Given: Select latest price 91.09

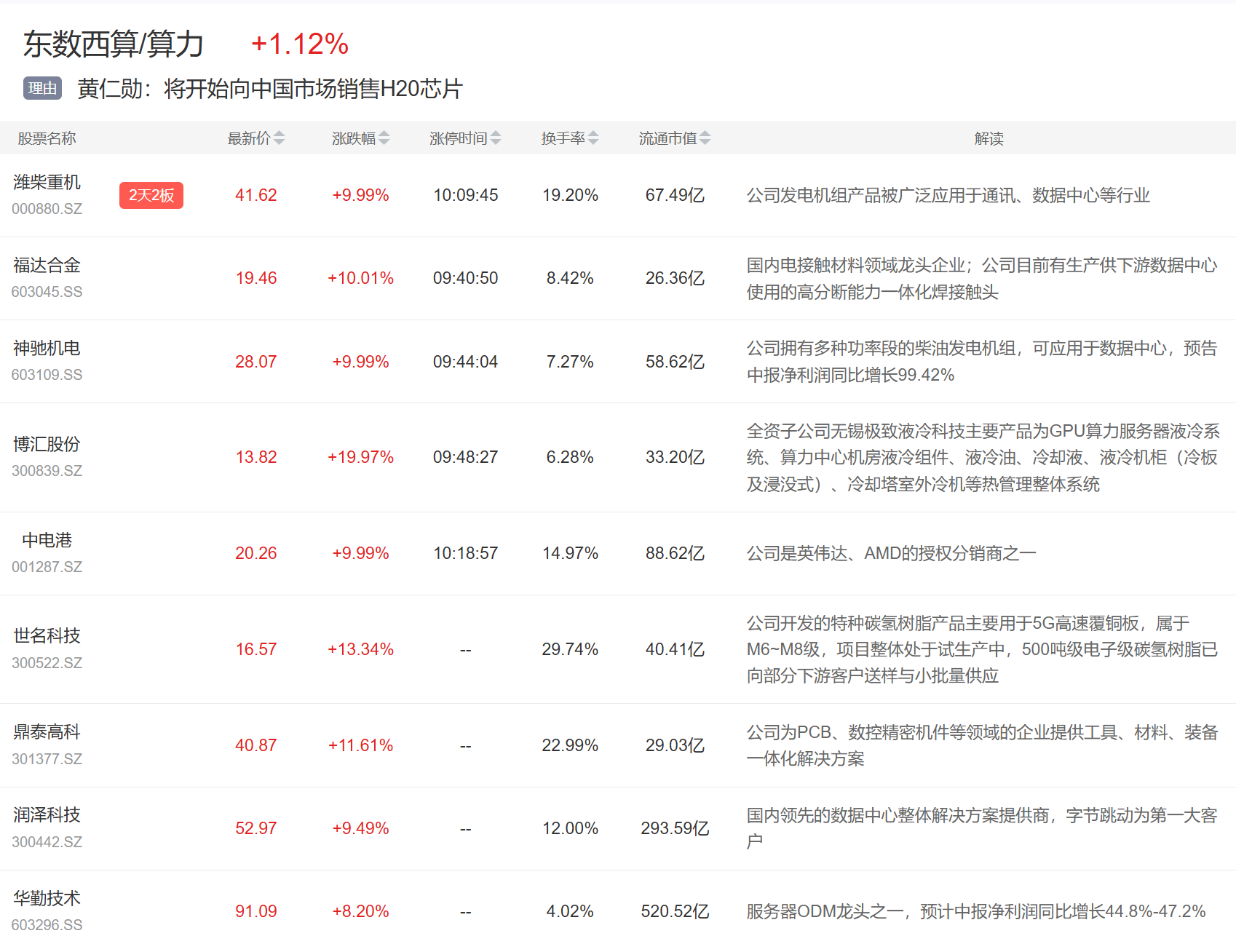Looking at the screenshot, I should [x=256, y=911].
